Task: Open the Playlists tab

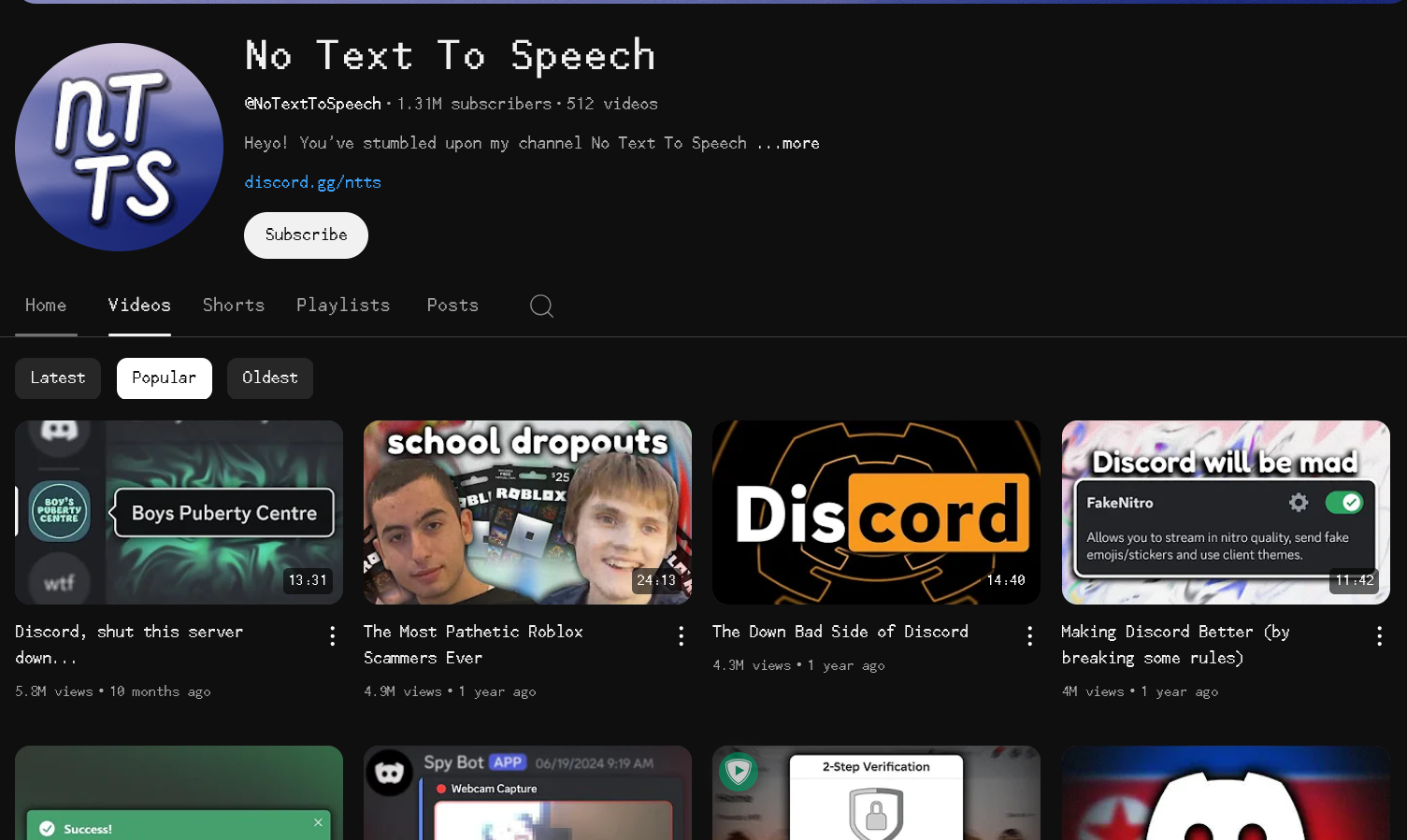Action: pos(343,306)
